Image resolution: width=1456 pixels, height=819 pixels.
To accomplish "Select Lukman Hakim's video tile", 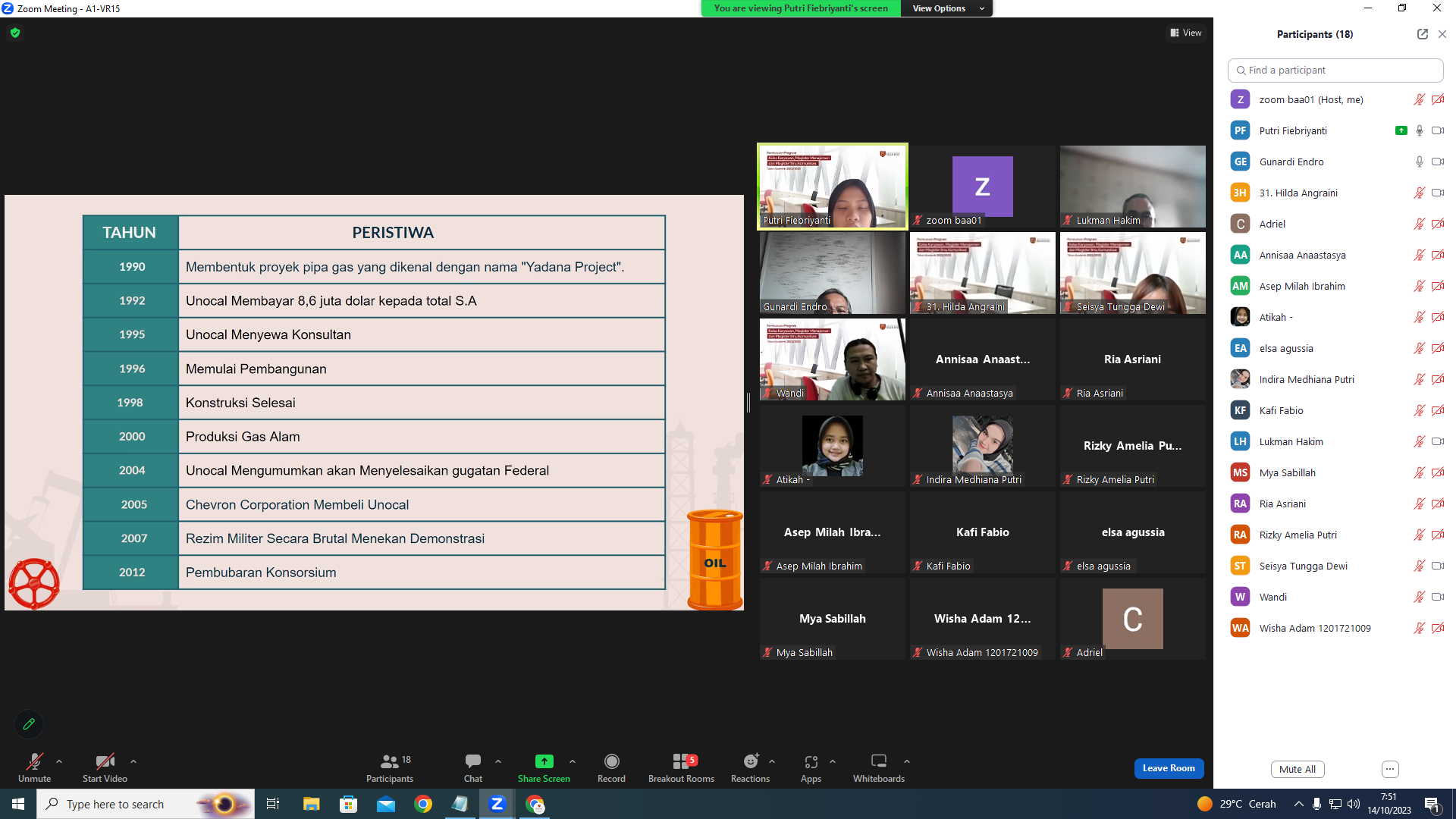I will coord(1133,187).
